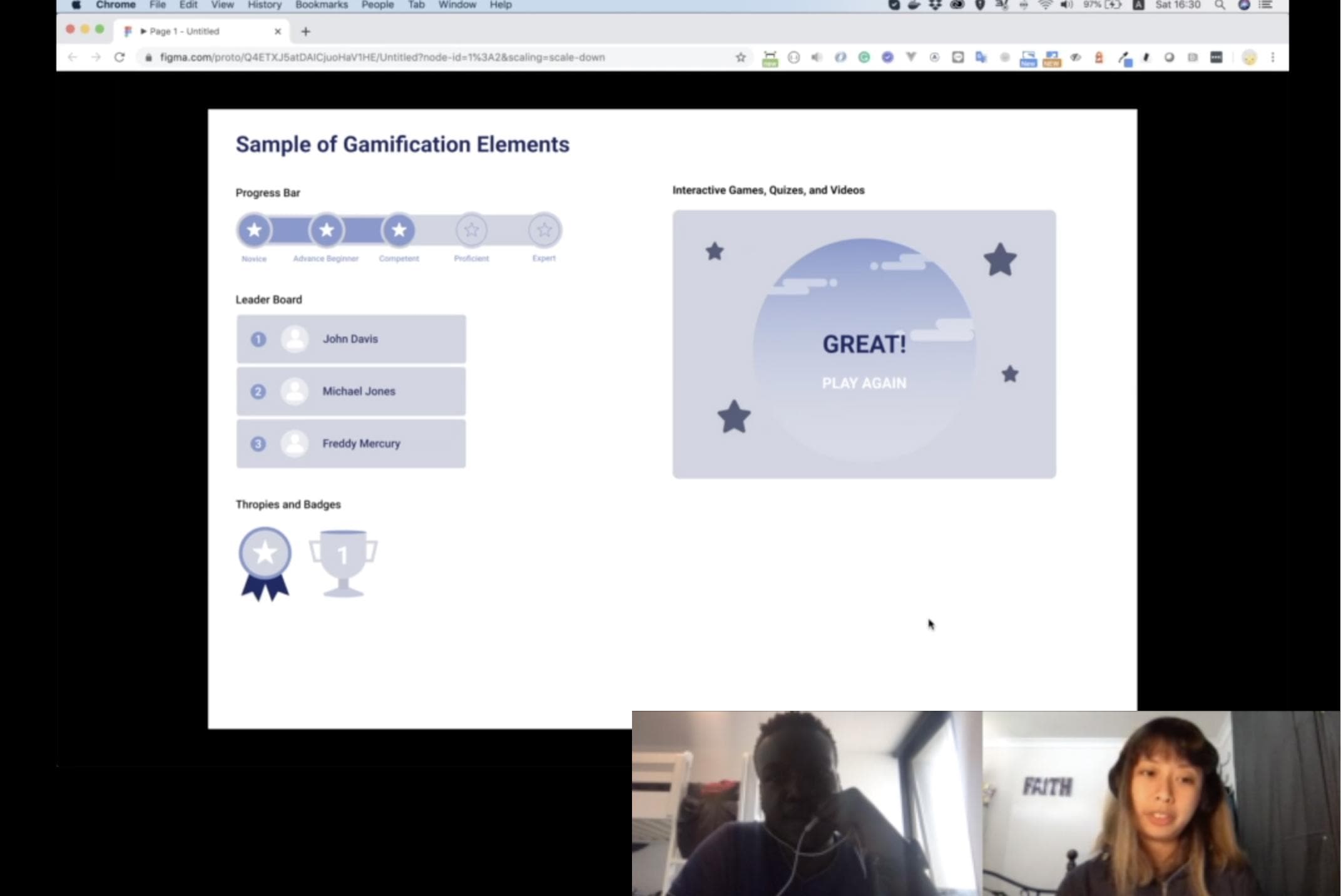The image size is (1341, 896).
Task: Select John Davis leaderboard row
Action: point(350,339)
